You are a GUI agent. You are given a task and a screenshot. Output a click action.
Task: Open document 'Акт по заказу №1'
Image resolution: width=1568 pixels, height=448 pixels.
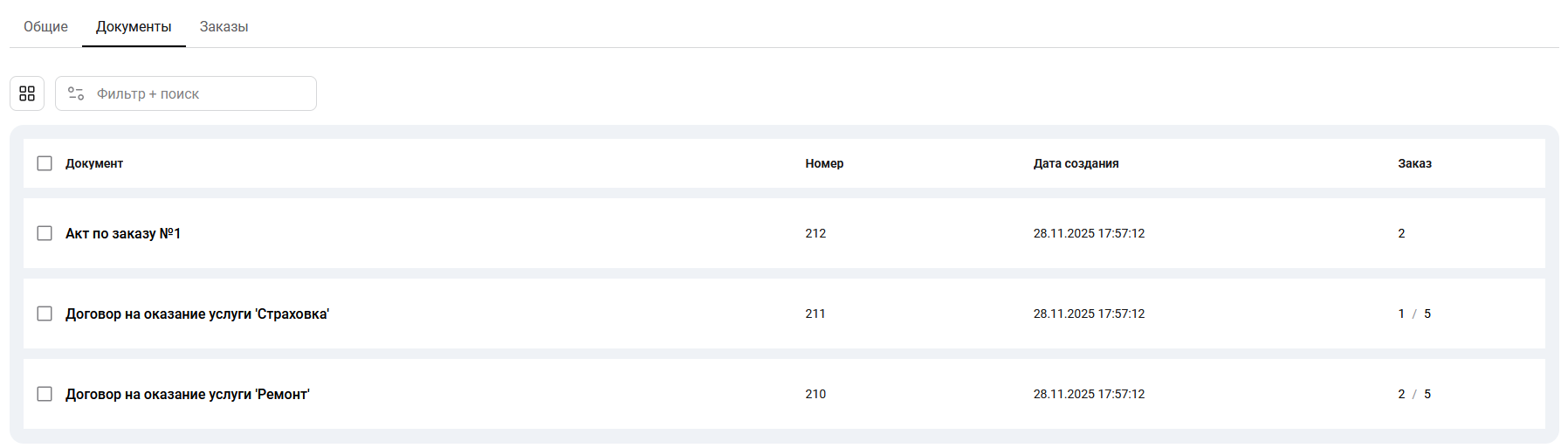123,233
